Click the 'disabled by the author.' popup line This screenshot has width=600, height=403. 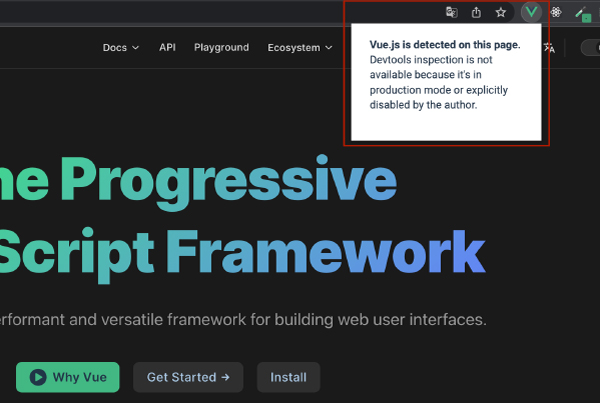[423, 104]
